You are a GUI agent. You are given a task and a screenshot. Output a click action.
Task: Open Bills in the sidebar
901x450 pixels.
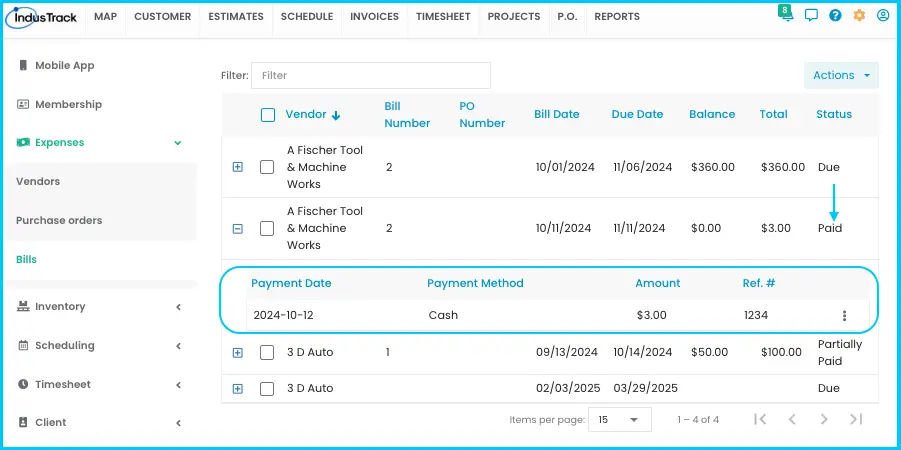(26, 260)
